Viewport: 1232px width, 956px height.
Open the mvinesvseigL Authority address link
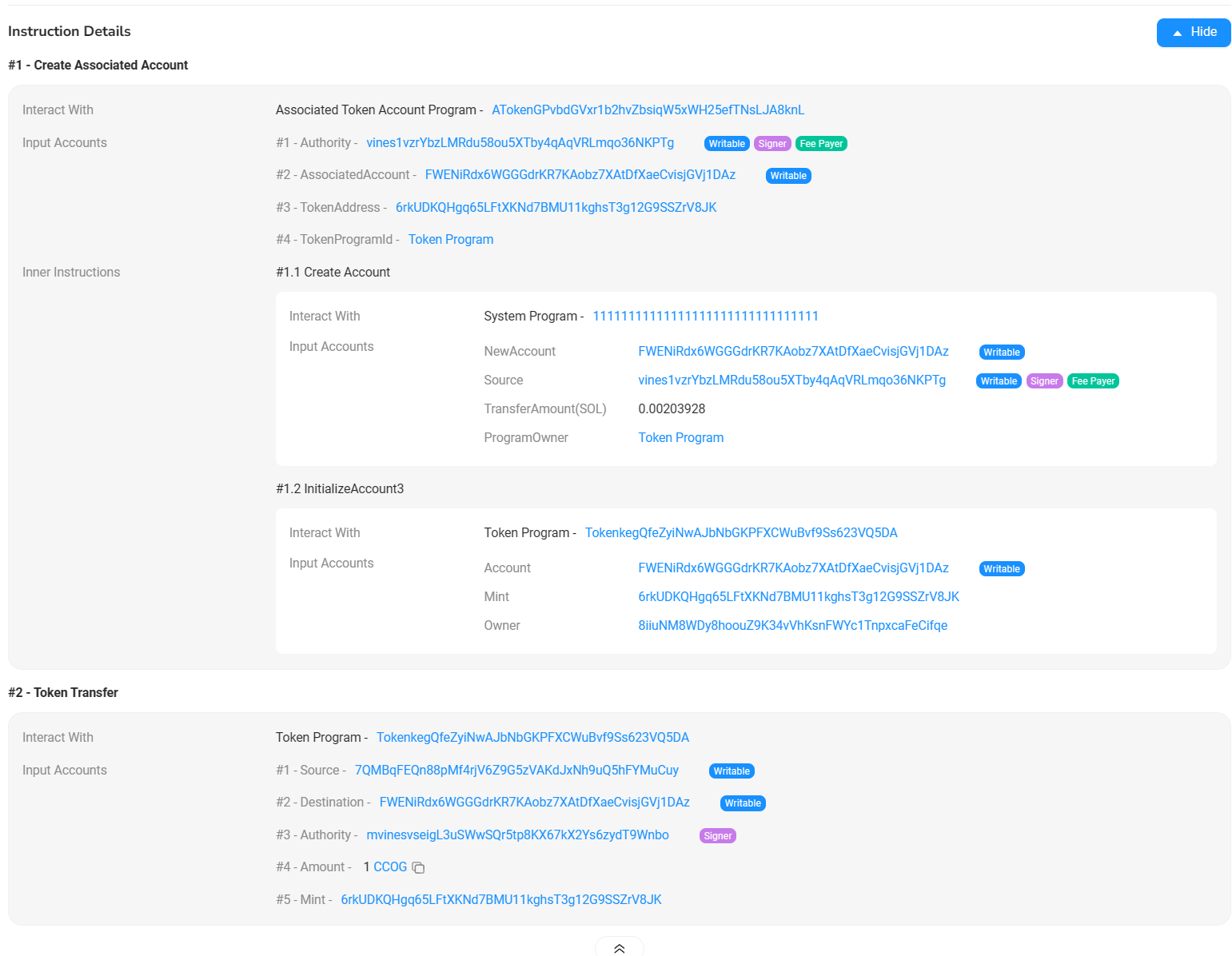(517, 835)
